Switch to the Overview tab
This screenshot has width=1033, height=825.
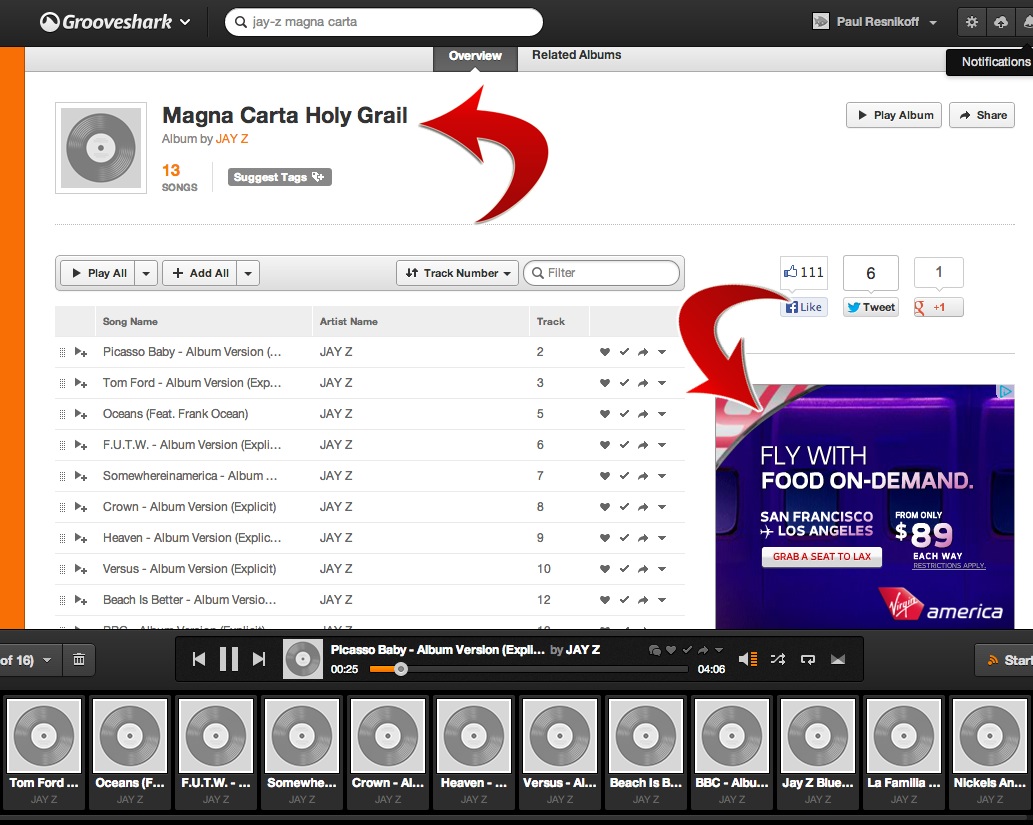coord(475,56)
